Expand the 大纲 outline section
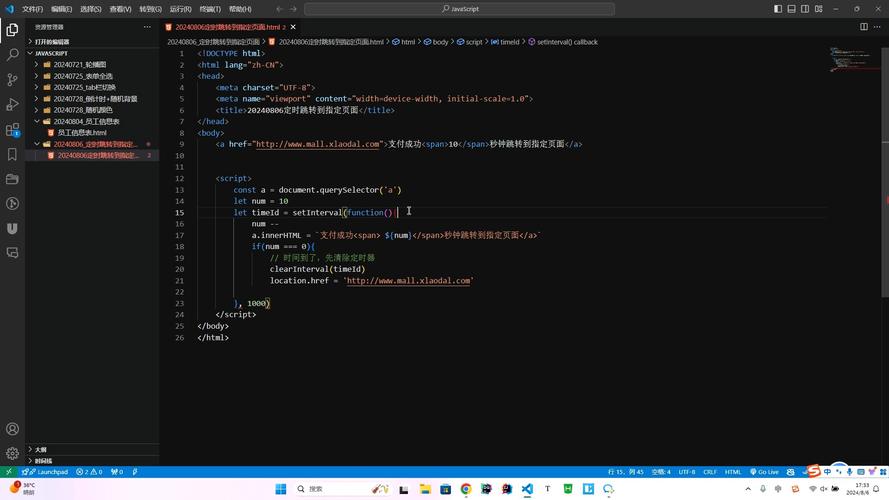Viewport: 889px width, 500px height. coord(40,450)
